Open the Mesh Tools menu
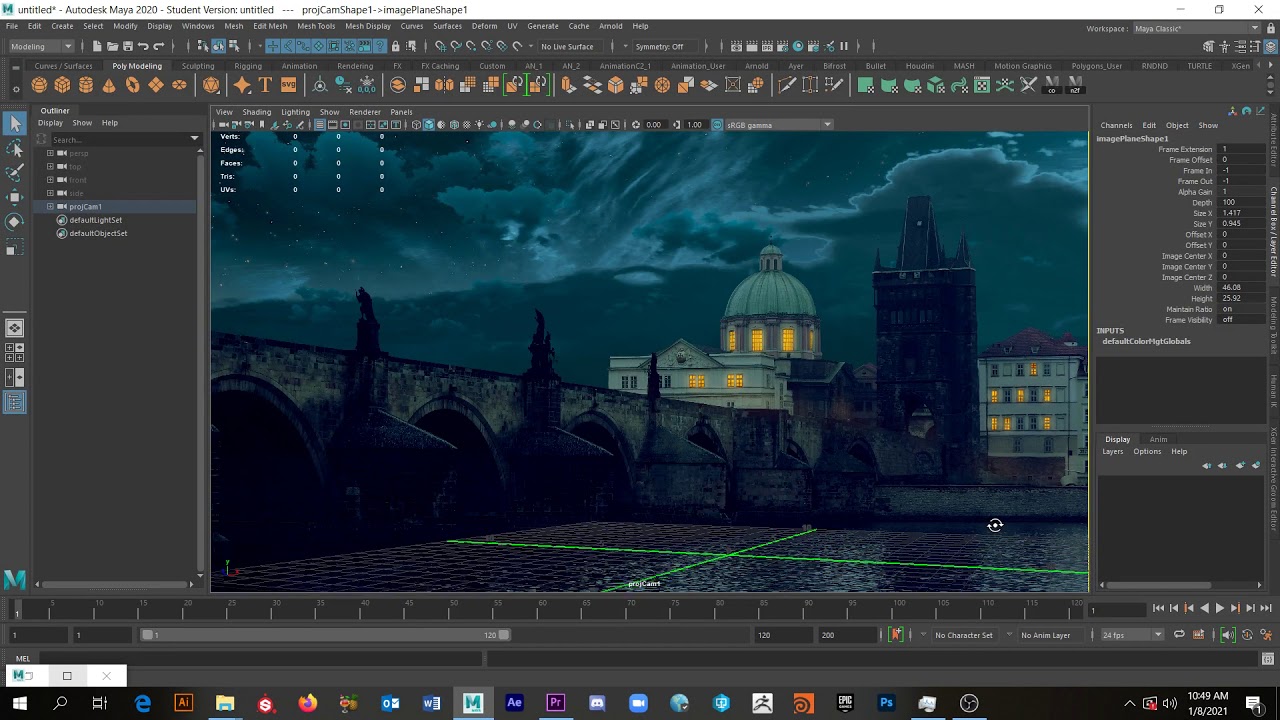This screenshot has width=1280, height=720. pyautogui.click(x=316, y=26)
